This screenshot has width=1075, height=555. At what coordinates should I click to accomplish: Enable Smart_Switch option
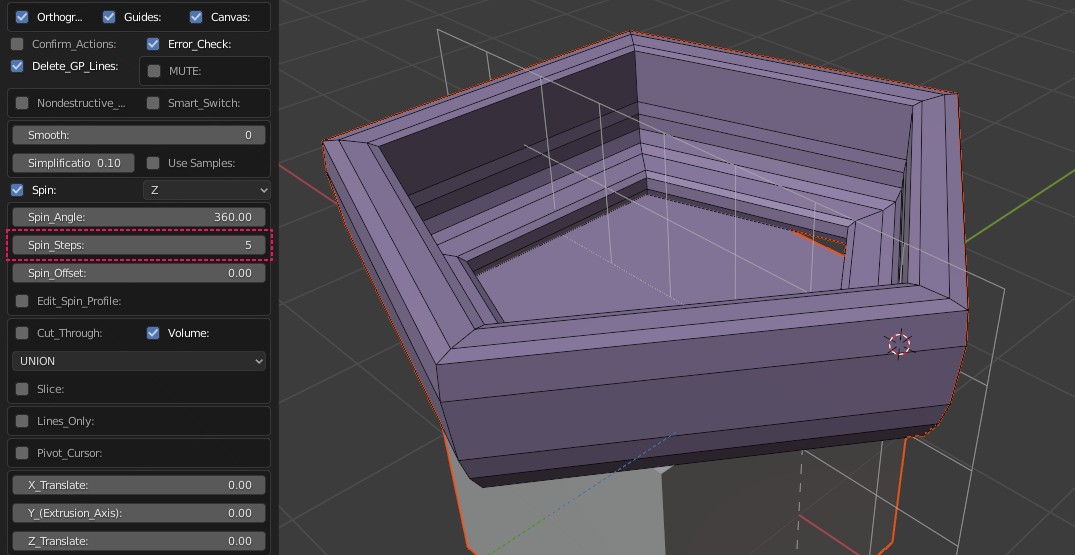tap(153, 103)
